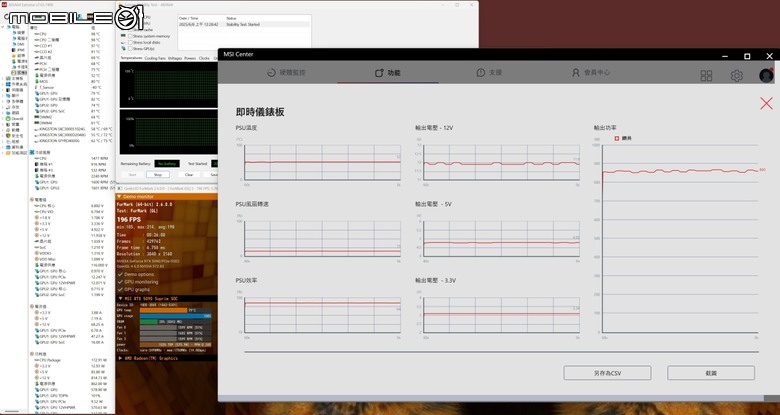Open the 支援 tab in MSI Center

click(489, 73)
